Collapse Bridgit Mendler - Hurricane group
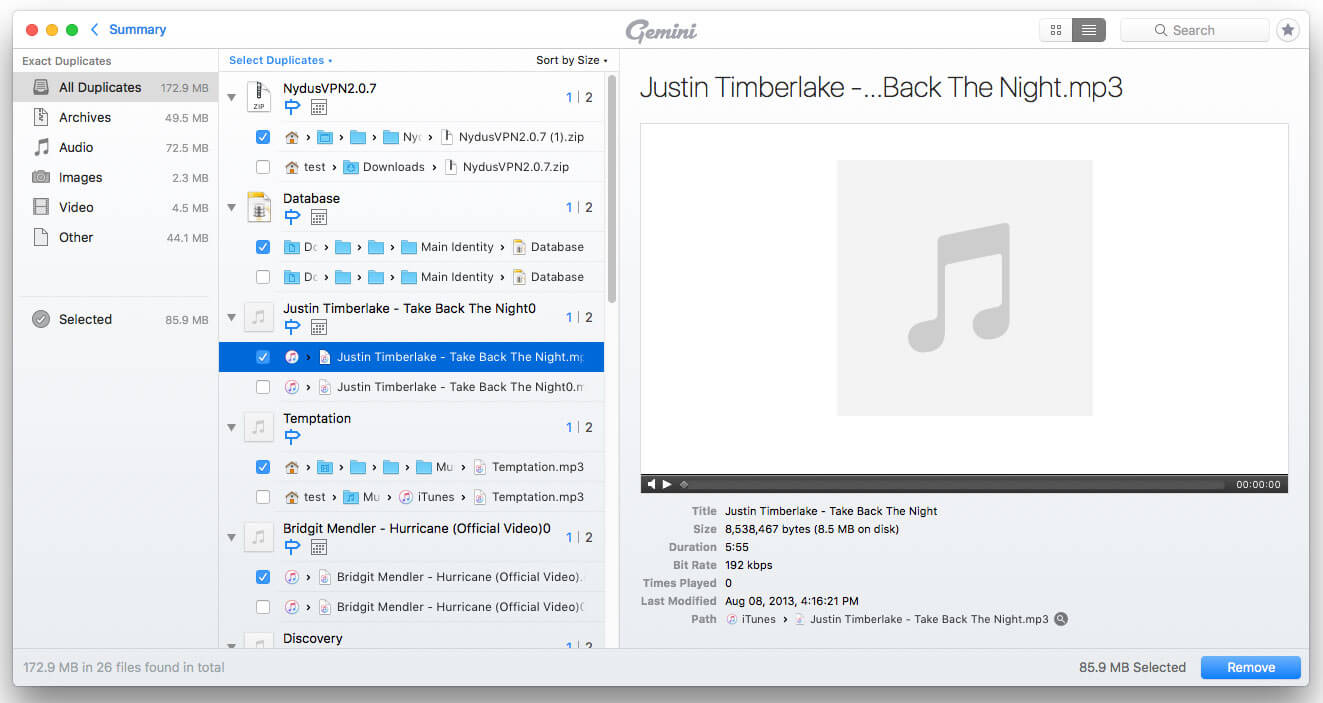This screenshot has width=1323, height=703. pyautogui.click(x=232, y=538)
